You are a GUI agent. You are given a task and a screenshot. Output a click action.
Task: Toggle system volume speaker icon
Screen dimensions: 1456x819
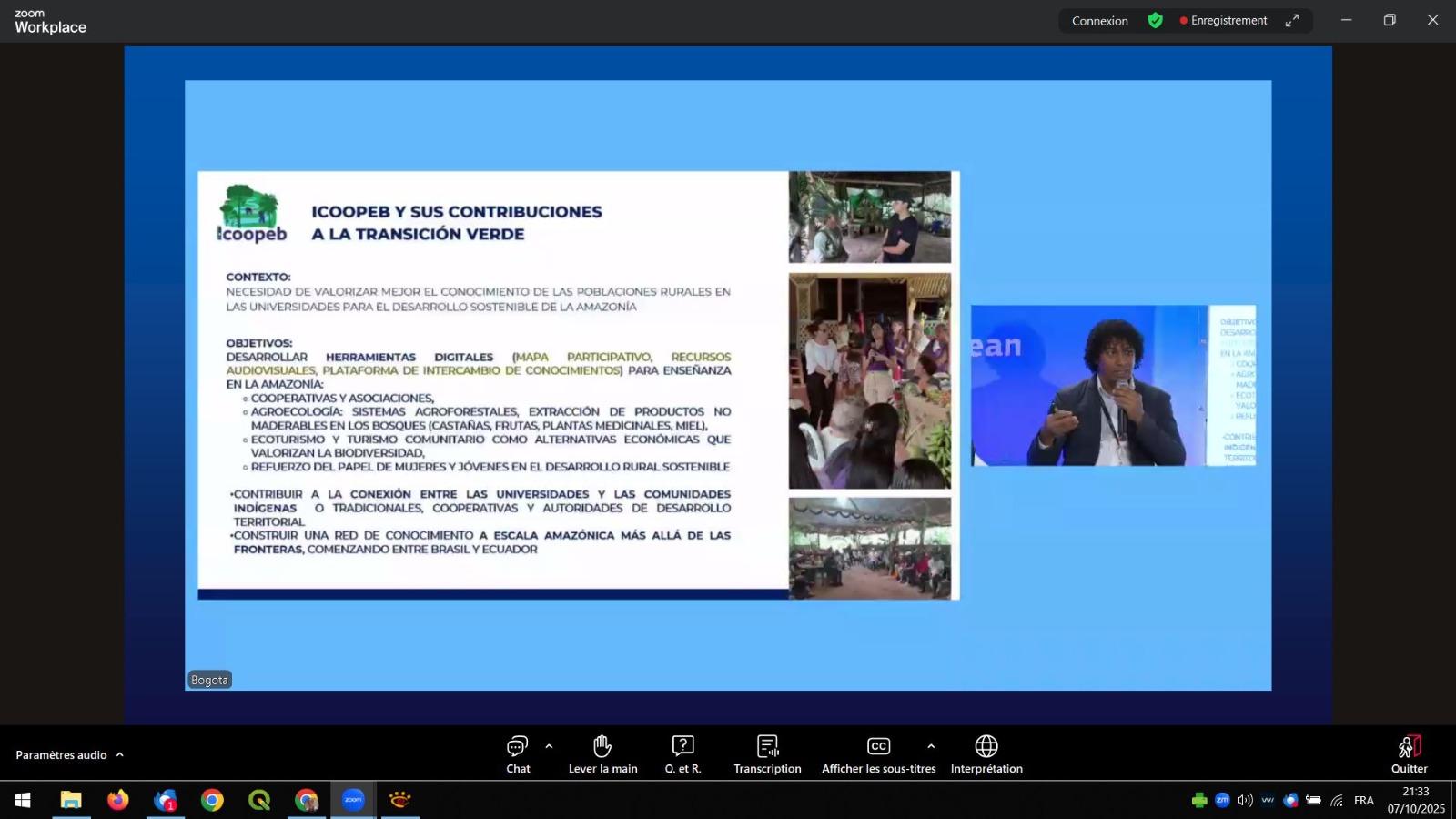pos(1245,800)
